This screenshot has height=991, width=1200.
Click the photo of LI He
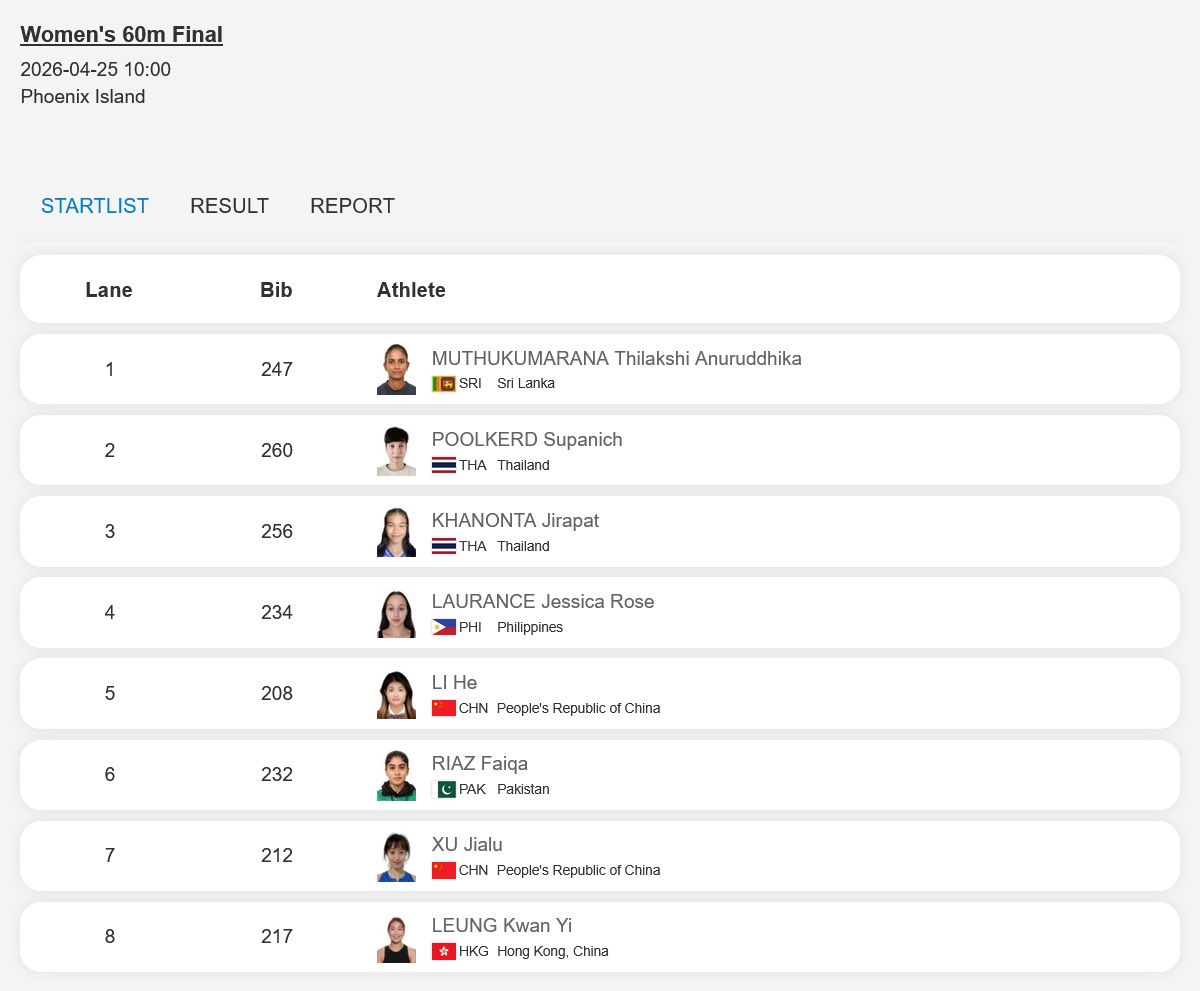click(396, 694)
